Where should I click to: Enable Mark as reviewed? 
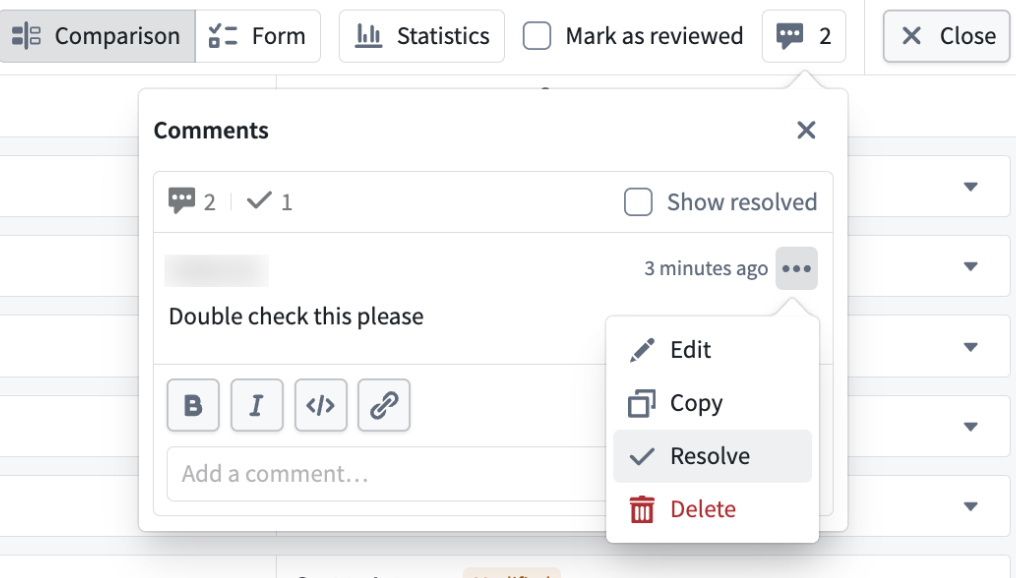537,35
